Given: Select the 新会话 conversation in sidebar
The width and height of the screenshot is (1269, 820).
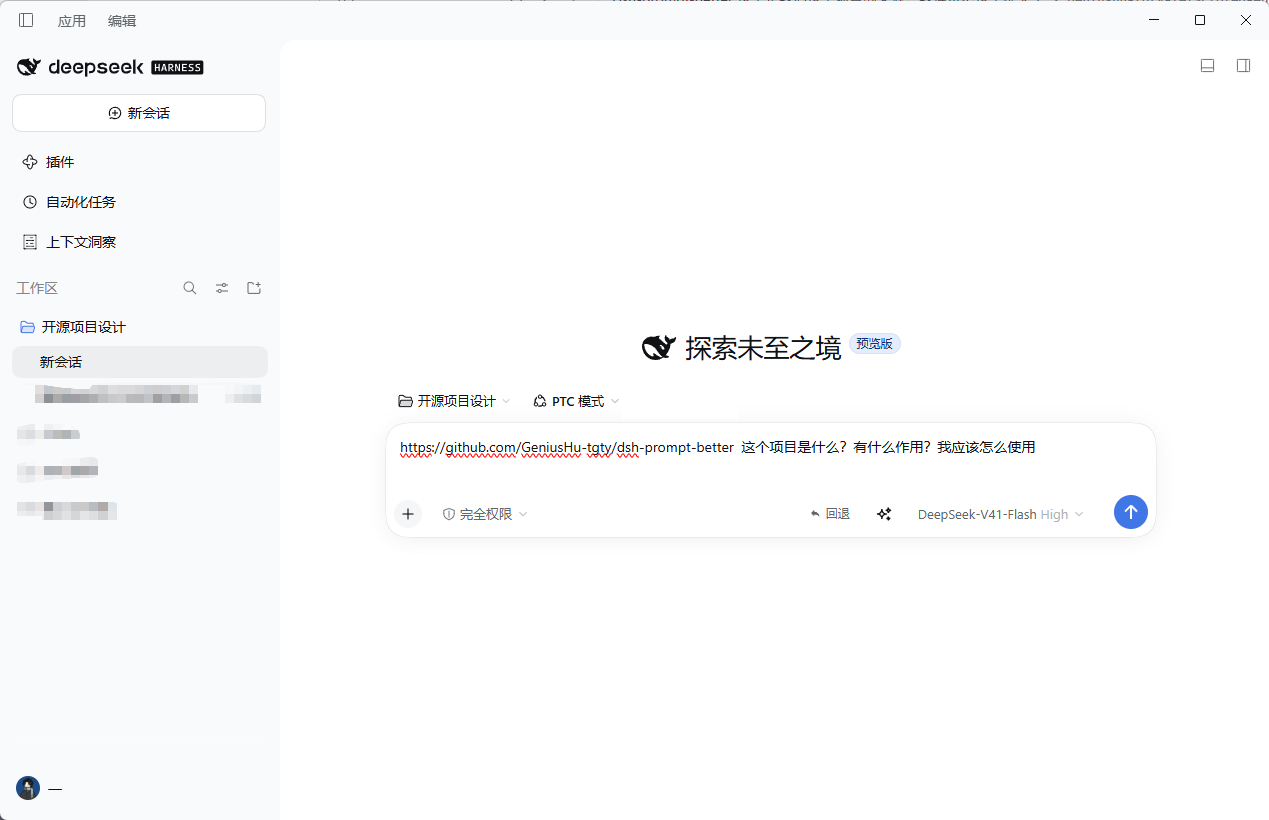Looking at the screenshot, I should click(x=139, y=362).
